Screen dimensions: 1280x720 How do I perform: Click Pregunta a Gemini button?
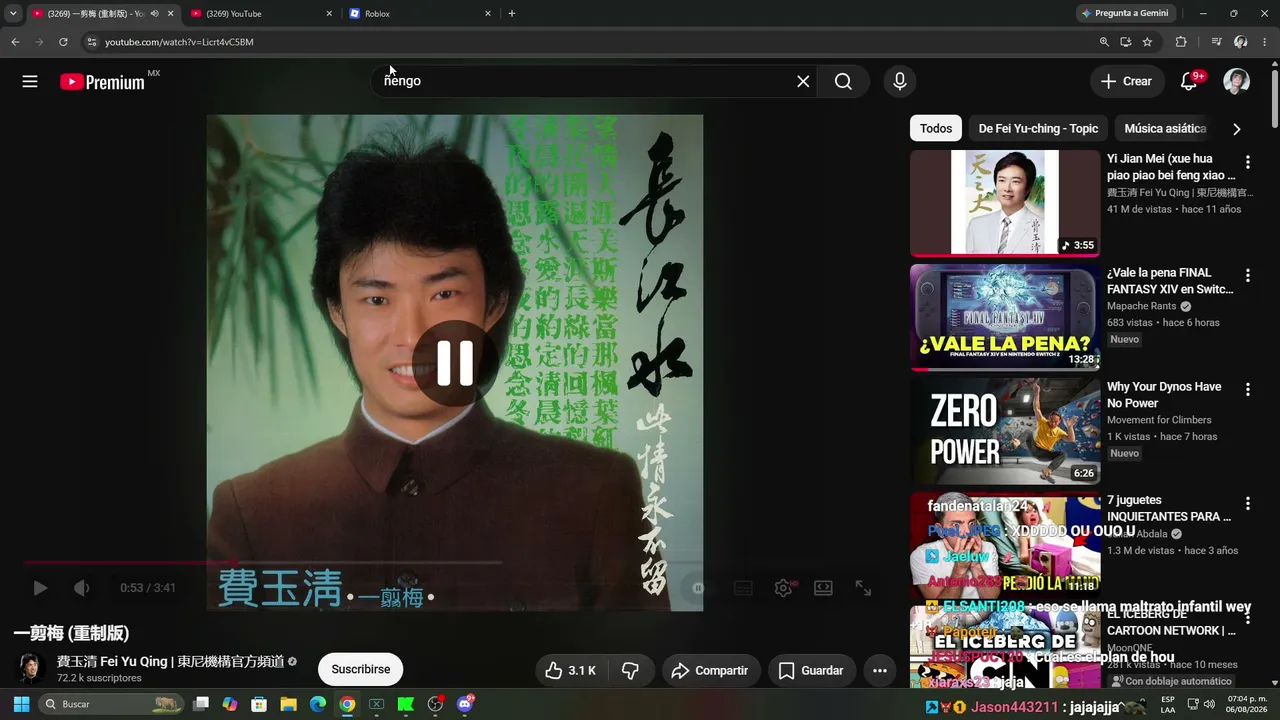pyautogui.click(x=1125, y=14)
